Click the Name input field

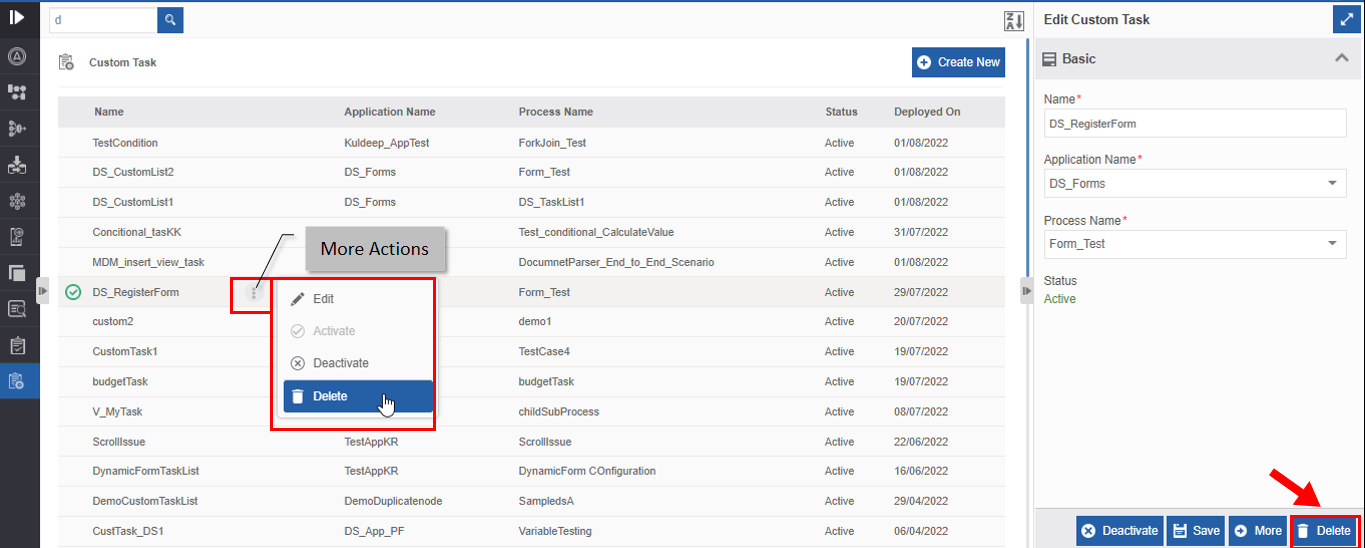click(x=1195, y=124)
